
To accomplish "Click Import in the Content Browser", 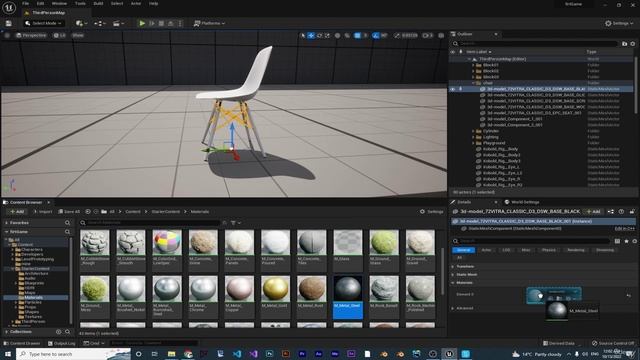I will click(x=43, y=211).
